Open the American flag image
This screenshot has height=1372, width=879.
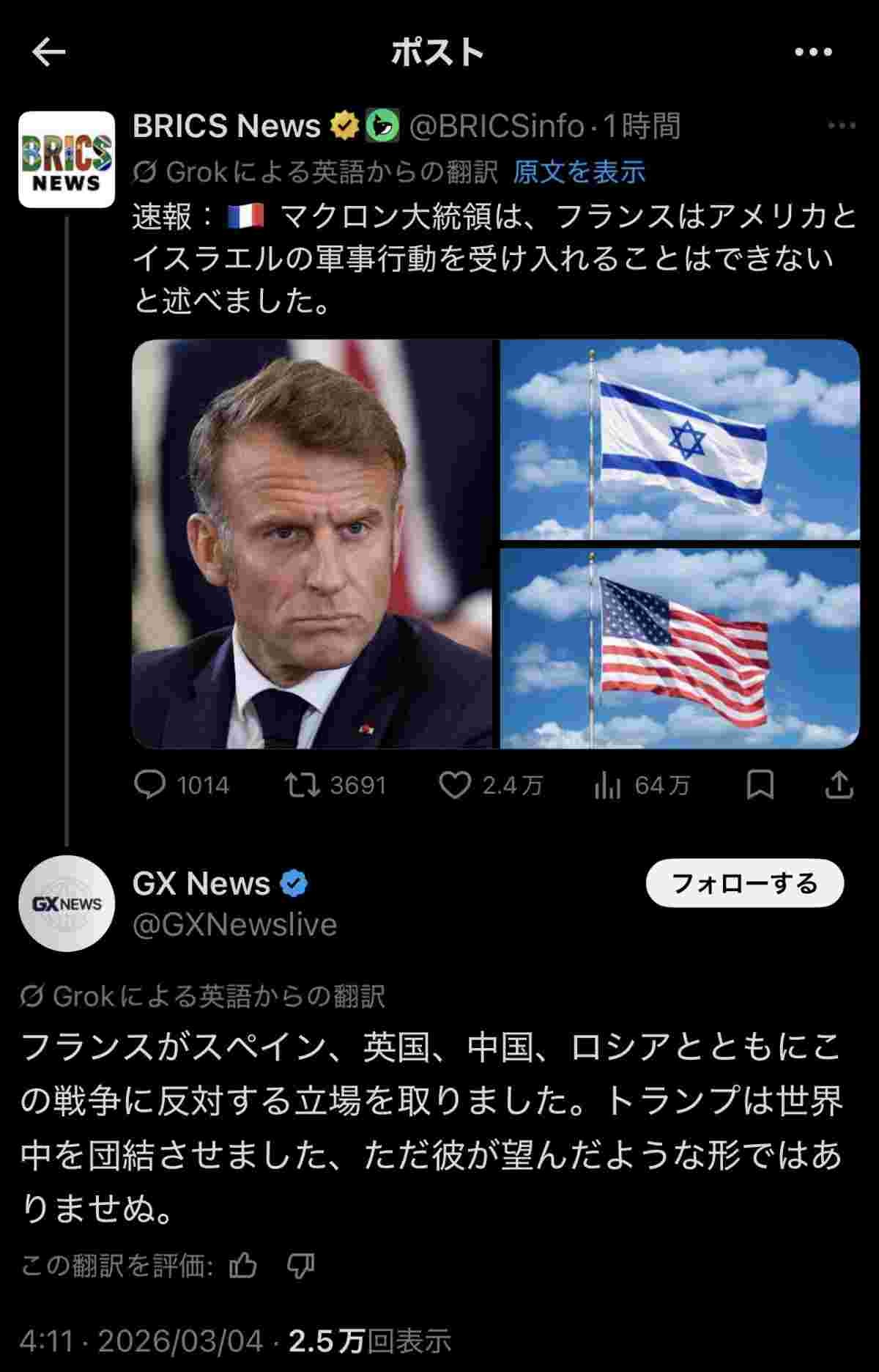tap(680, 649)
